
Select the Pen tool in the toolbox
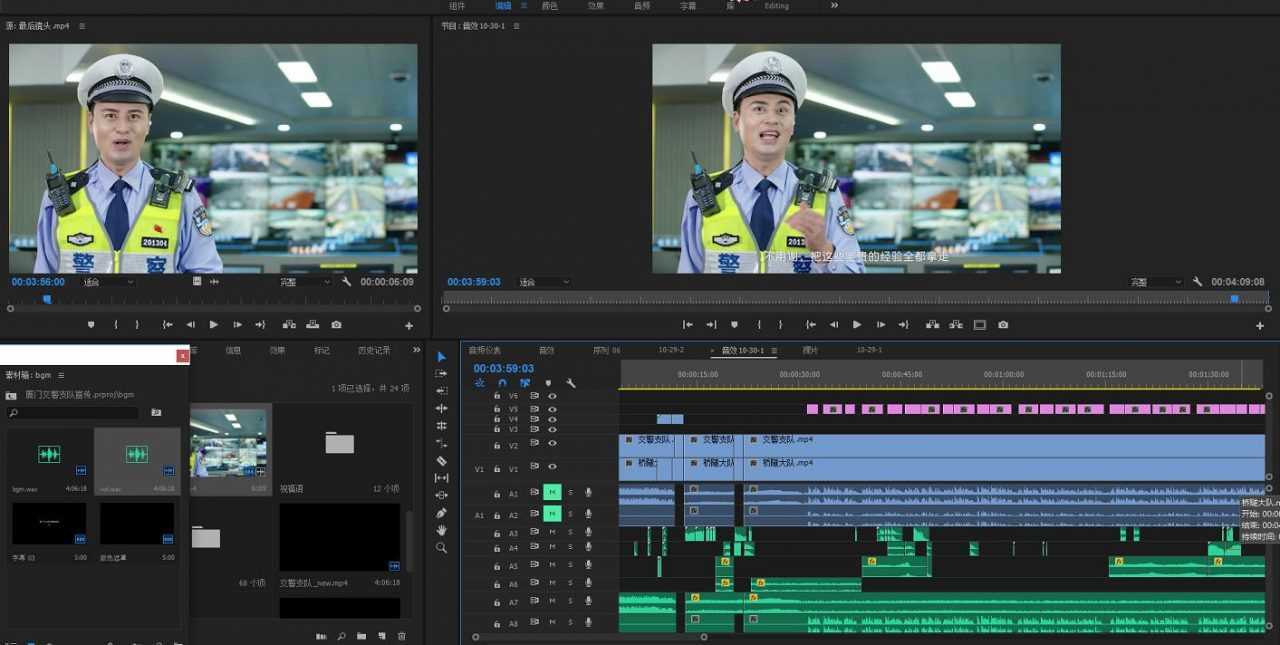[x=442, y=513]
